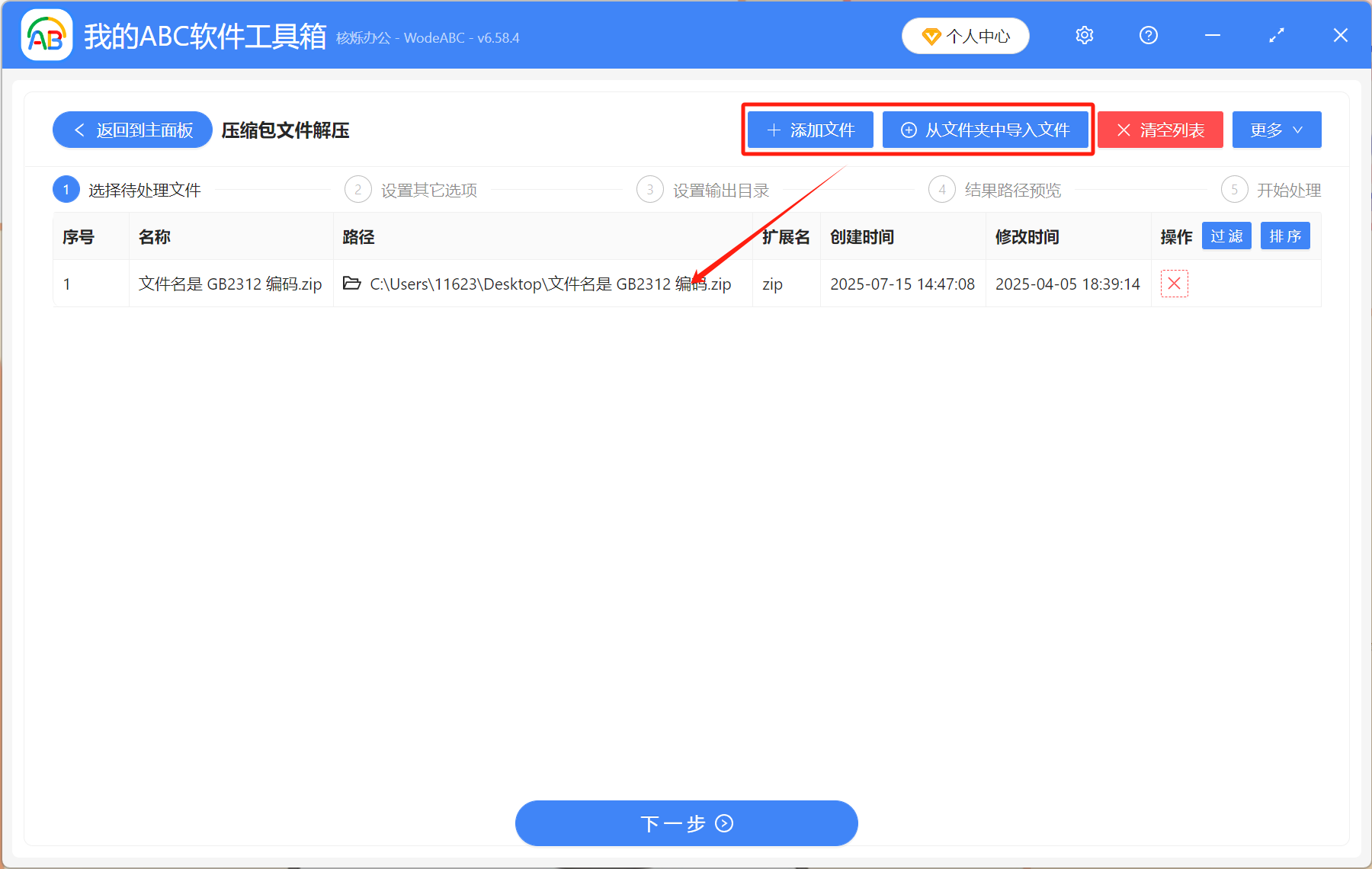Click 返回到主面板 to go back
Viewport: 1372px width, 869px height.
pyautogui.click(x=131, y=130)
